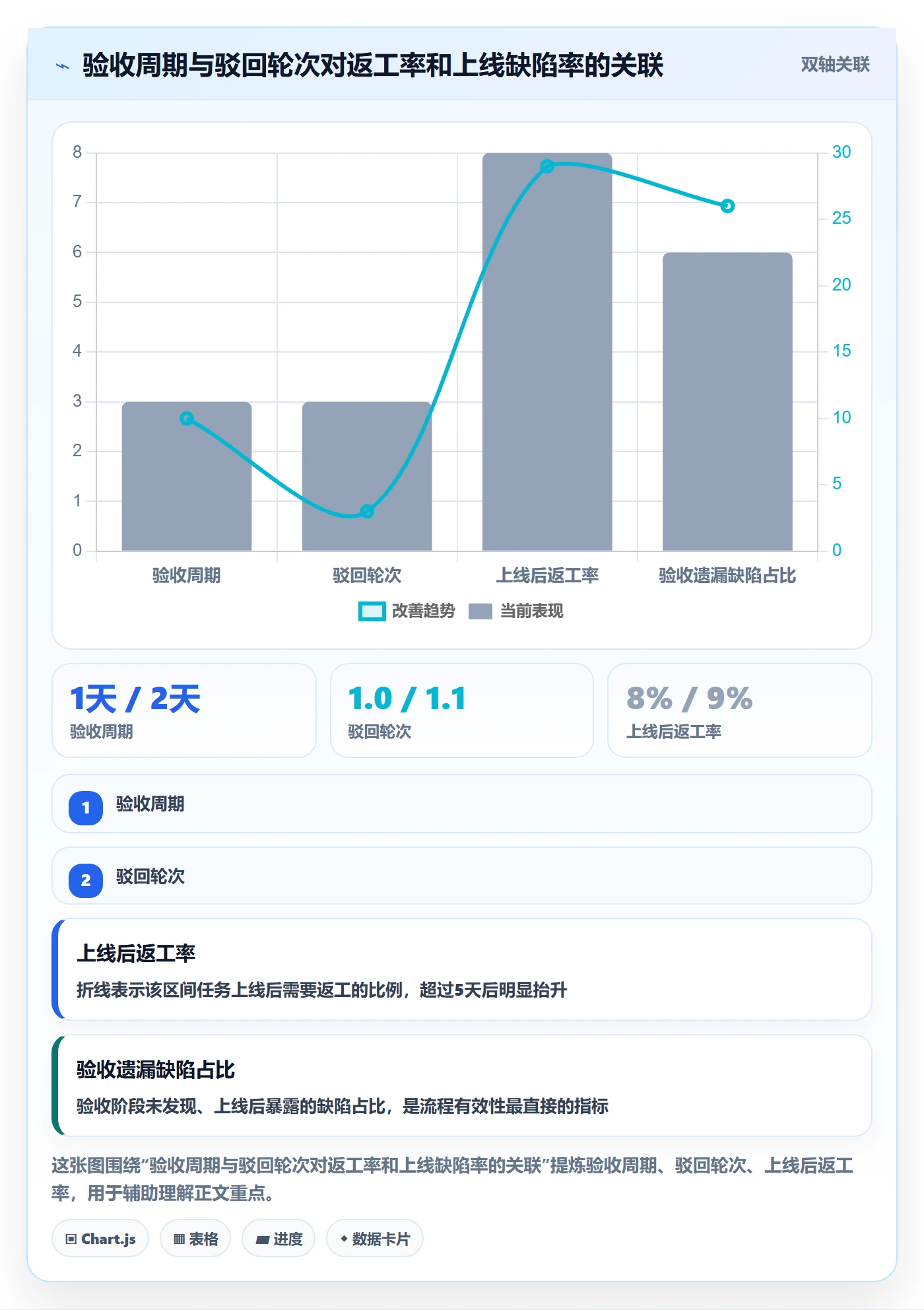The height and width of the screenshot is (1310, 924).
Task: Click the right-axis value 25
Action: click(x=841, y=219)
